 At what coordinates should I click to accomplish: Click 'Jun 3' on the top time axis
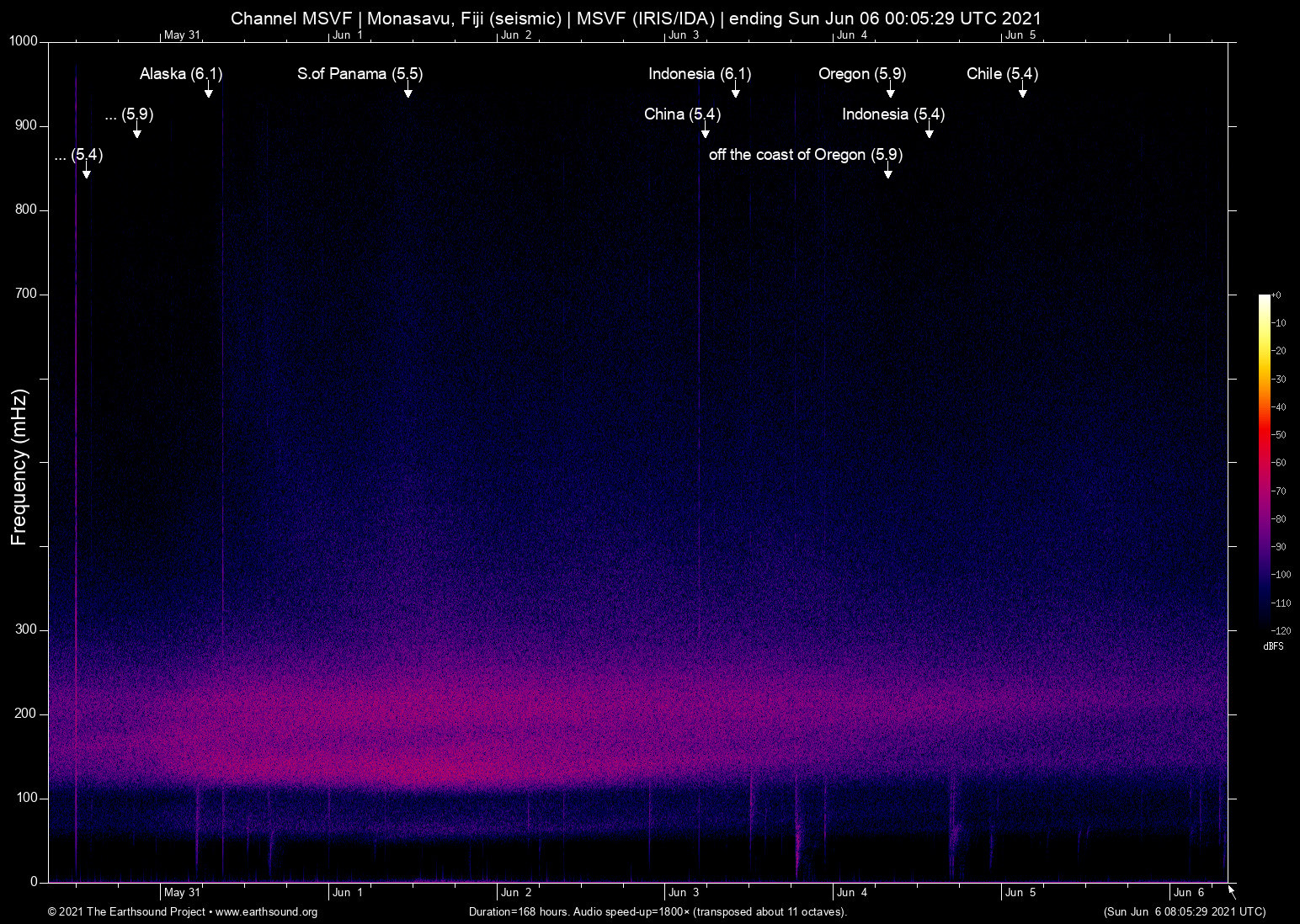tap(684, 35)
